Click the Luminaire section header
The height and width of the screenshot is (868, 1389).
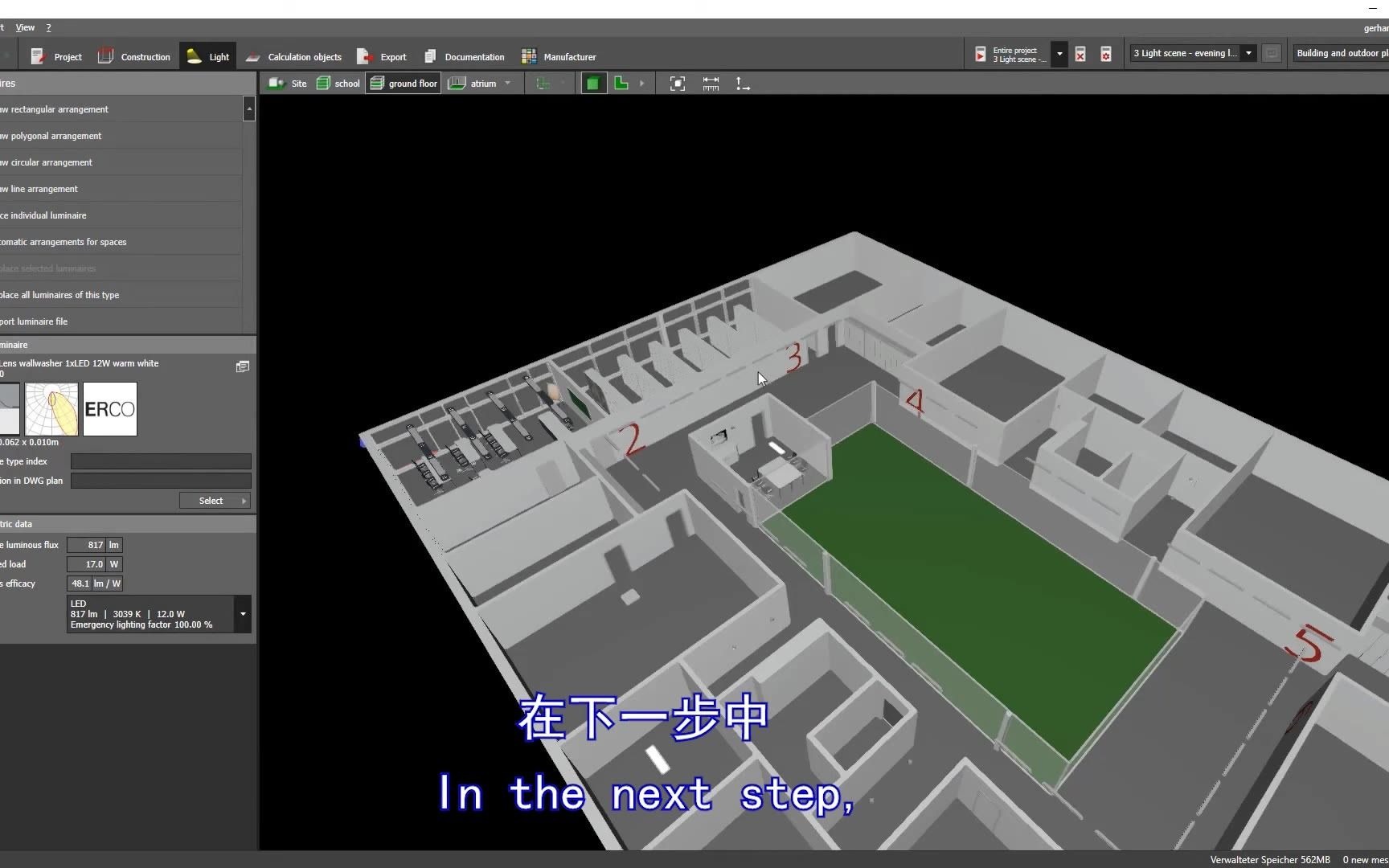point(128,345)
